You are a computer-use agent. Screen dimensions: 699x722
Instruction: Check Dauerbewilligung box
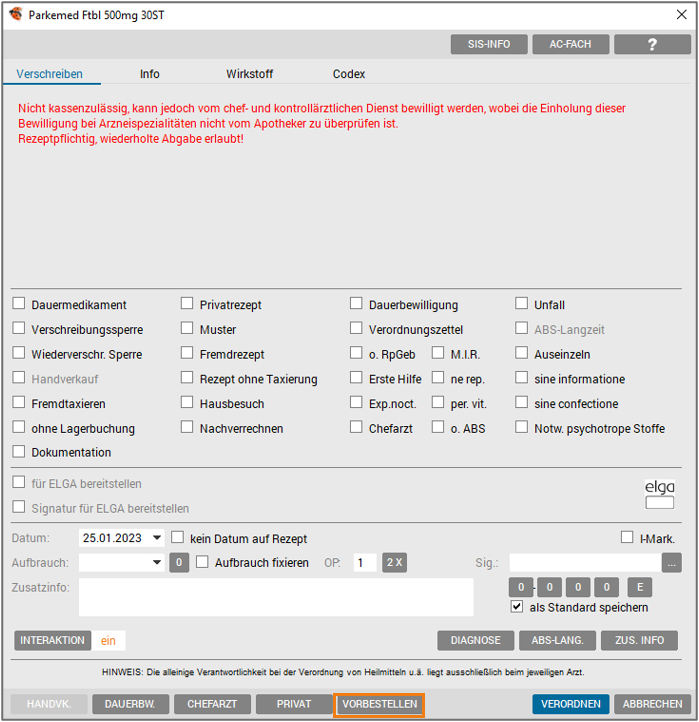point(356,303)
